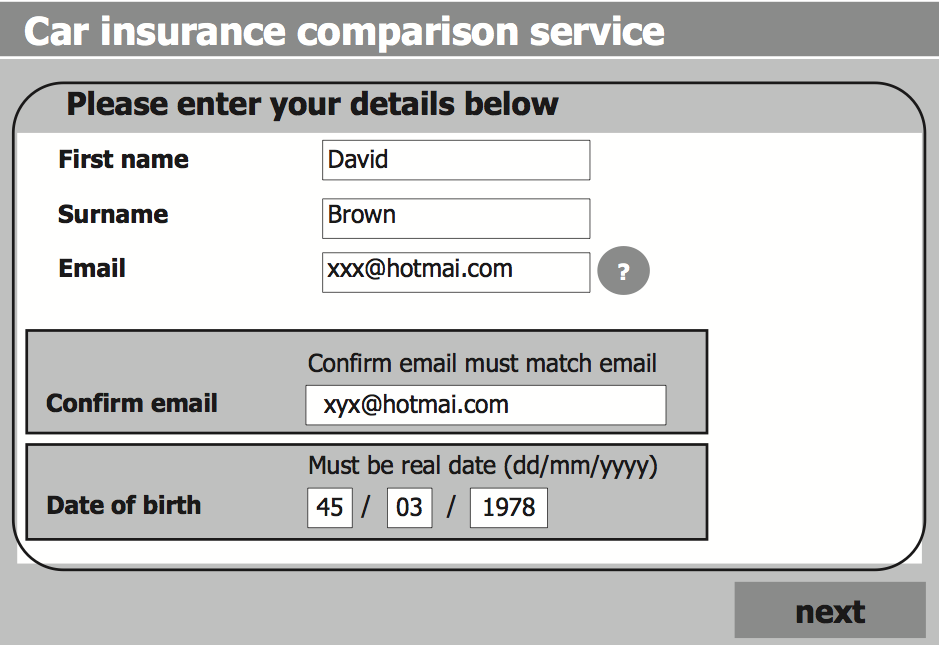Image resolution: width=939 pixels, height=645 pixels.
Task: Select the Surname field containing Brown
Action: pyautogui.click(x=455, y=218)
